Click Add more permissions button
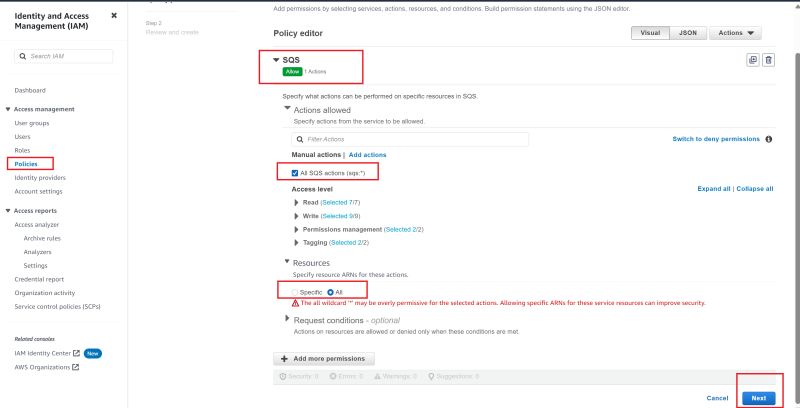800x408 pixels. click(x=324, y=359)
